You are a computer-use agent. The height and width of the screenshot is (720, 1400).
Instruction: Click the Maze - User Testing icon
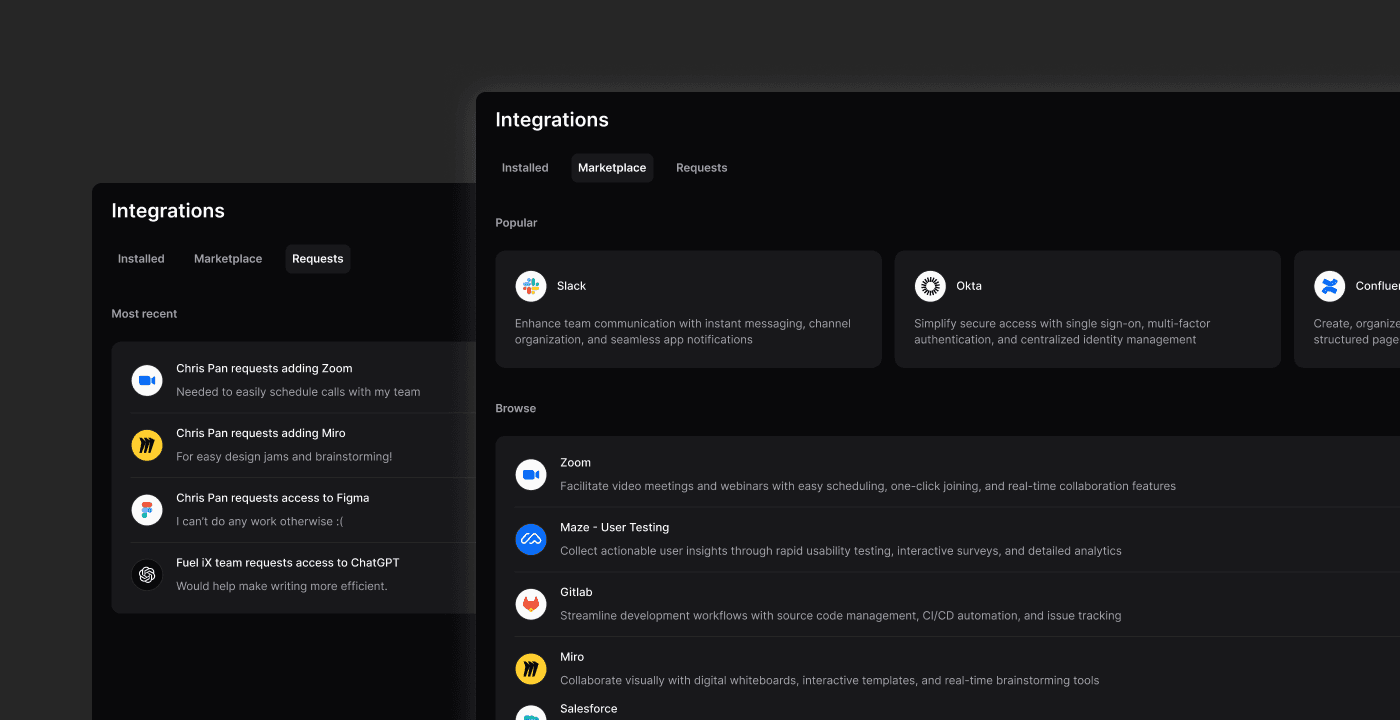531,539
